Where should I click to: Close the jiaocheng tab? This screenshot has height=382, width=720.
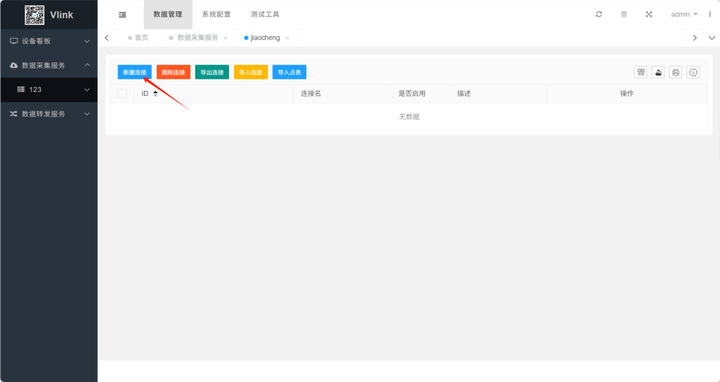(287, 38)
